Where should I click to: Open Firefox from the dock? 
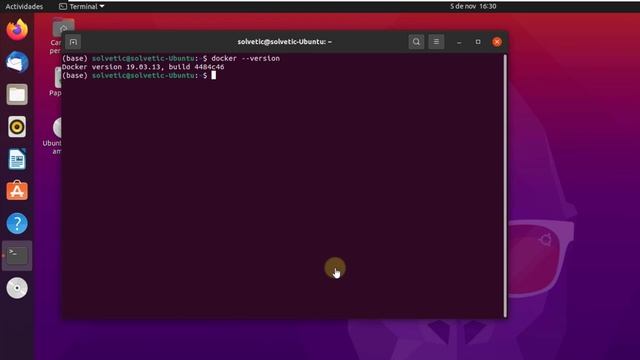pyautogui.click(x=17, y=29)
